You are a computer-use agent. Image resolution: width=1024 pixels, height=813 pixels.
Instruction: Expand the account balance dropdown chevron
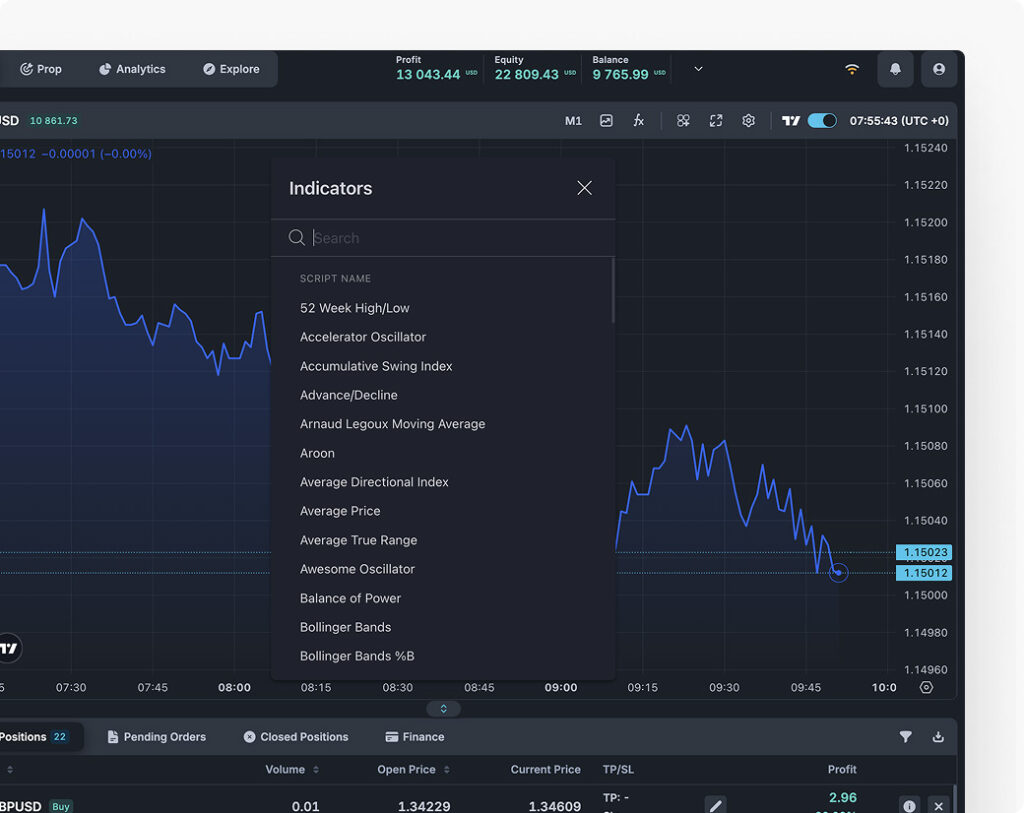tap(698, 69)
